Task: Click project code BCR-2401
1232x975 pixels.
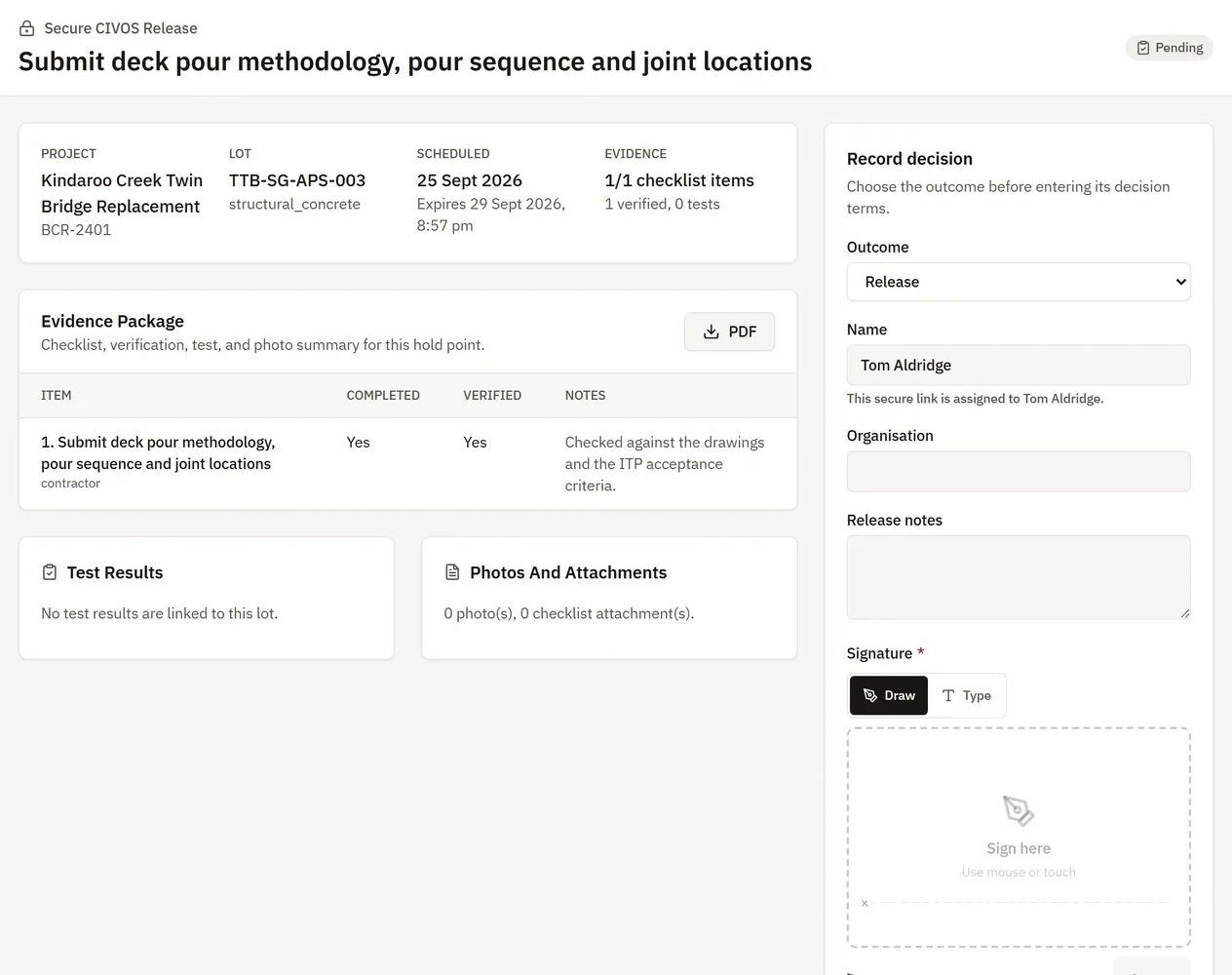Action: pyautogui.click(x=76, y=230)
